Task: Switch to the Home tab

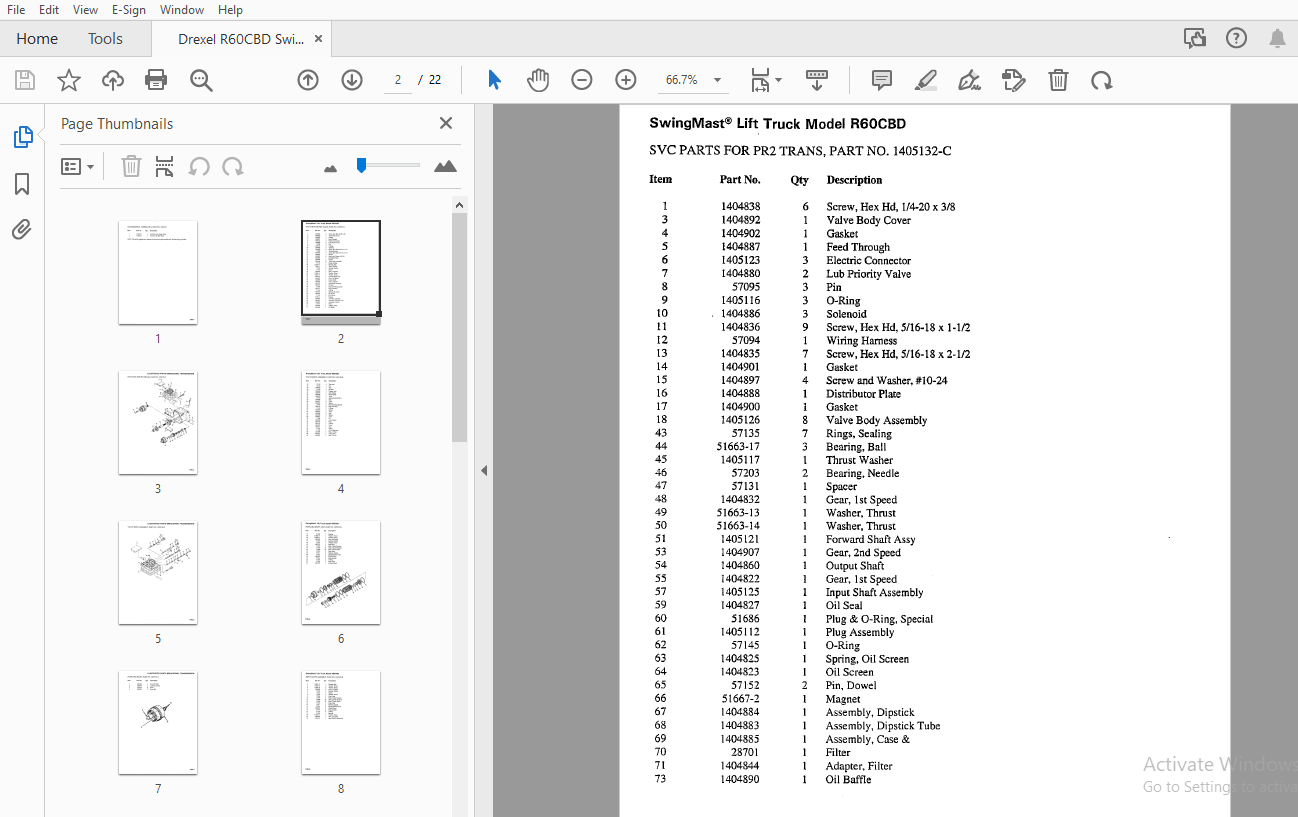Action: pyautogui.click(x=37, y=38)
